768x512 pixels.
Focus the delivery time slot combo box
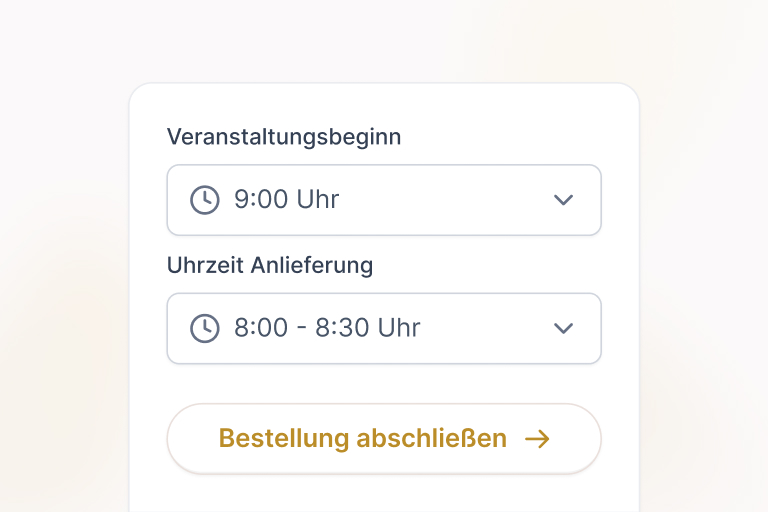[384, 328]
